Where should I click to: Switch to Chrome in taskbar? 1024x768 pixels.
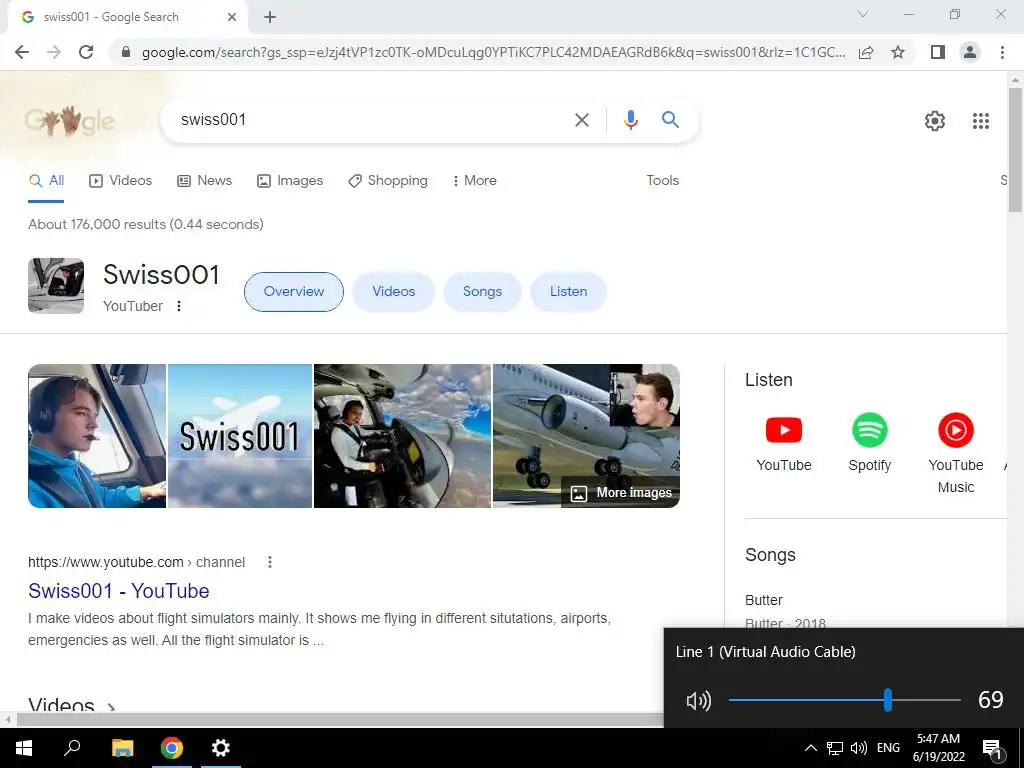[172, 748]
